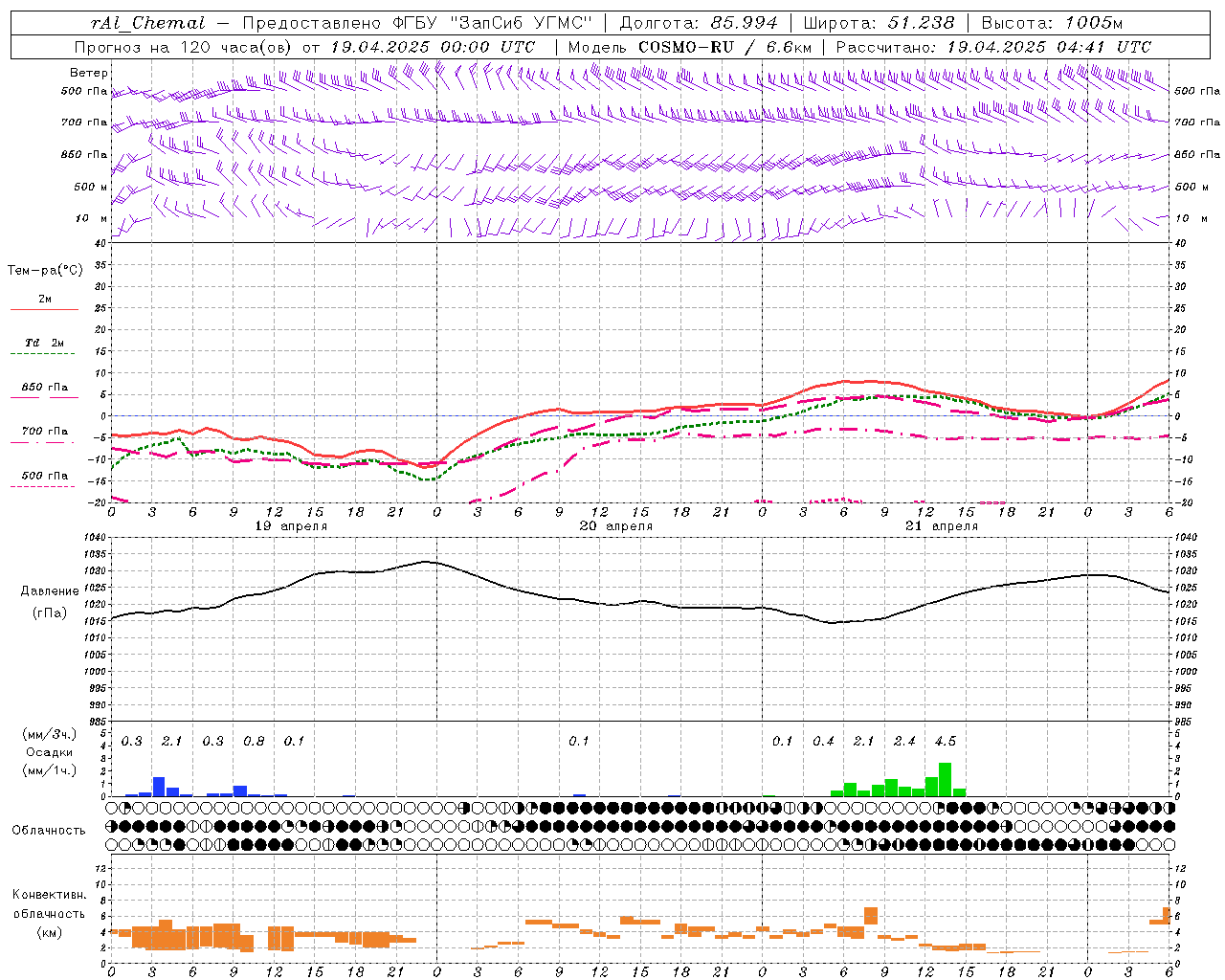
Task: Select the provider text "ЗапСиб УГМС"
Action: pos(521,23)
